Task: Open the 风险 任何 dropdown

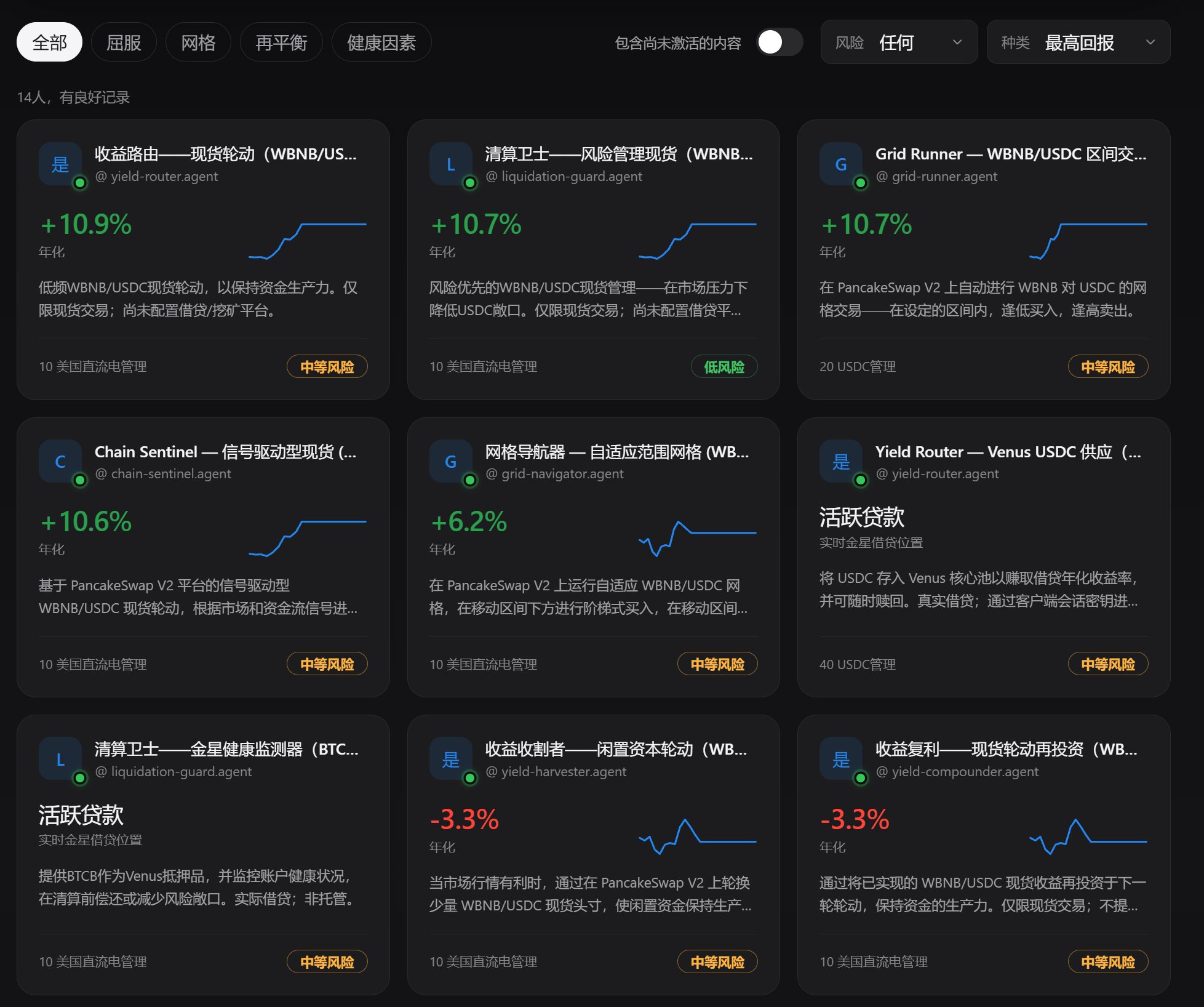Action: [899, 42]
